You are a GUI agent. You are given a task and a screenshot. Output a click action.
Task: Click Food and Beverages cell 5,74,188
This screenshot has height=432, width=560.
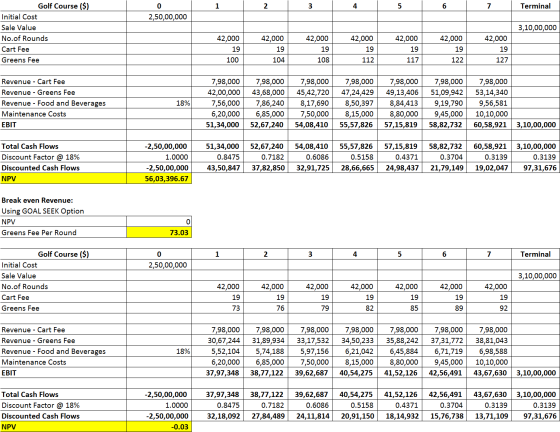click(x=266, y=351)
